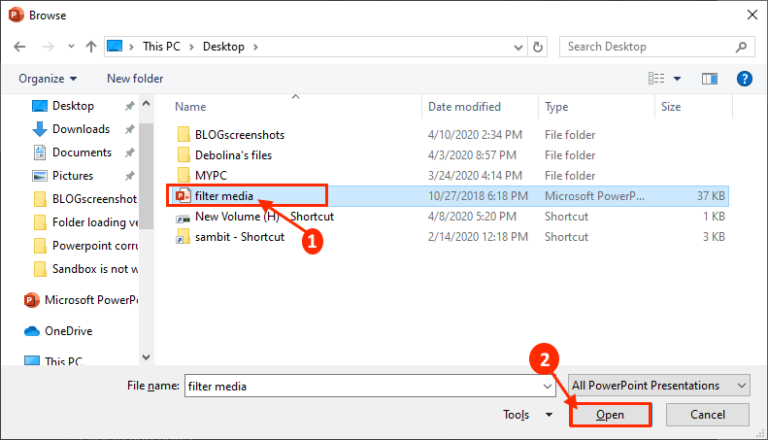The height and width of the screenshot is (440, 768).
Task: Click the navigation pane scroll up arrow
Action: (146, 104)
